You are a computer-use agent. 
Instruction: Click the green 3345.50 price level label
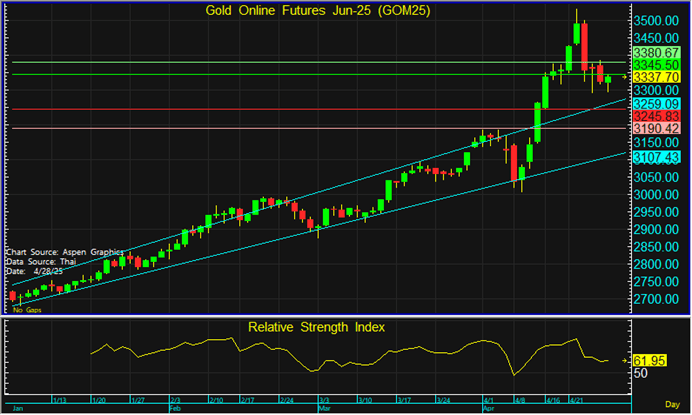coord(657,64)
